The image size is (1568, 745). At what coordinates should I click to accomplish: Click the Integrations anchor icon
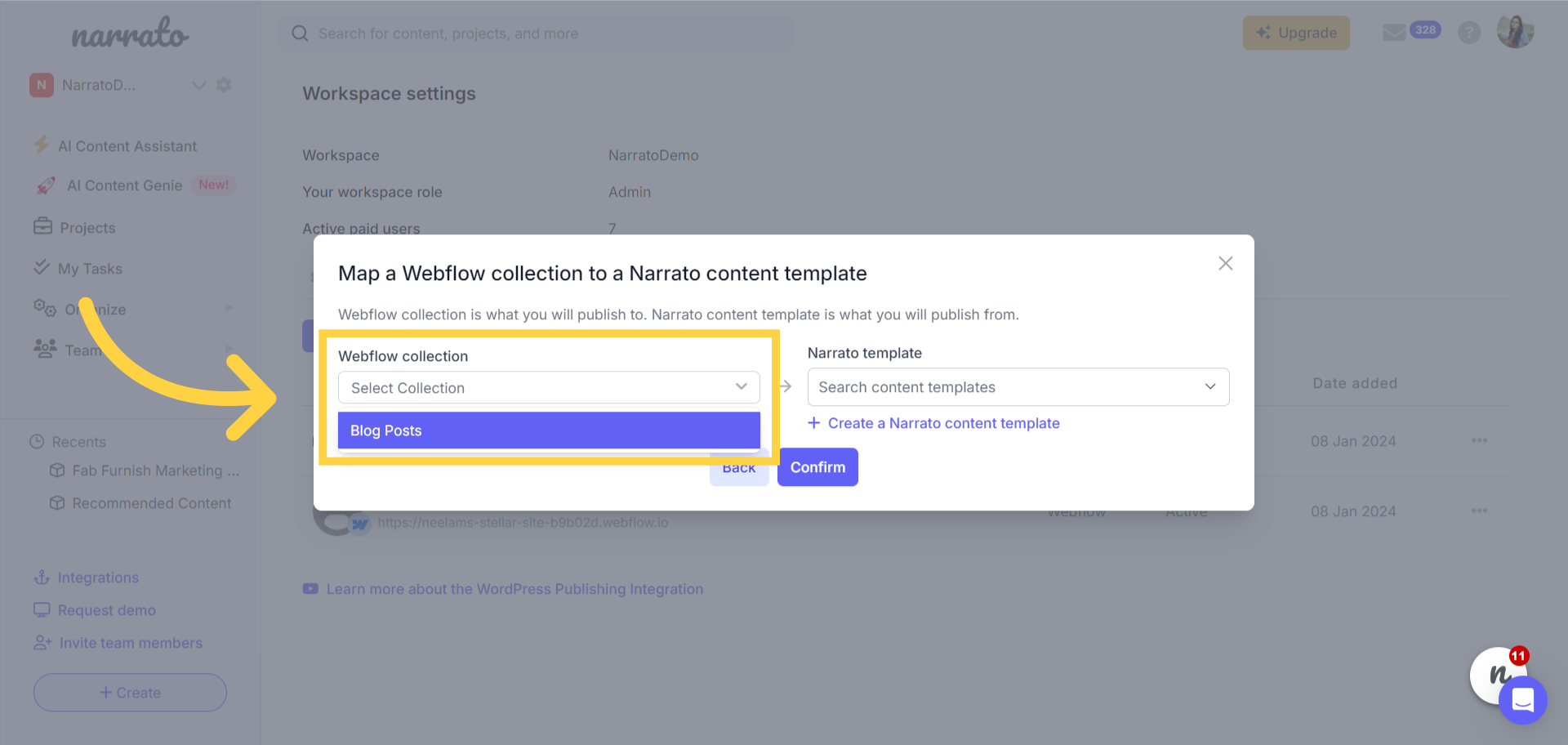point(42,578)
